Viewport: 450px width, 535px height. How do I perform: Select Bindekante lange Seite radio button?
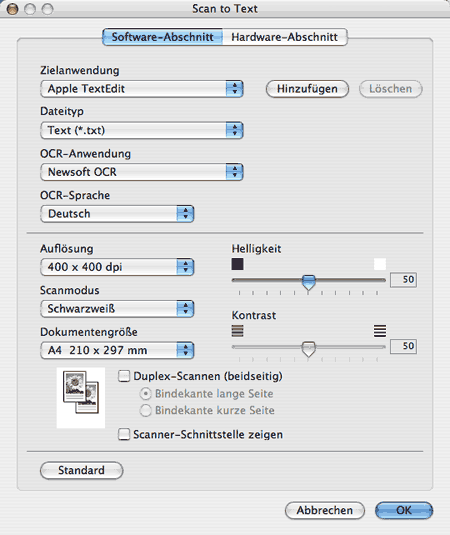pos(145,394)
